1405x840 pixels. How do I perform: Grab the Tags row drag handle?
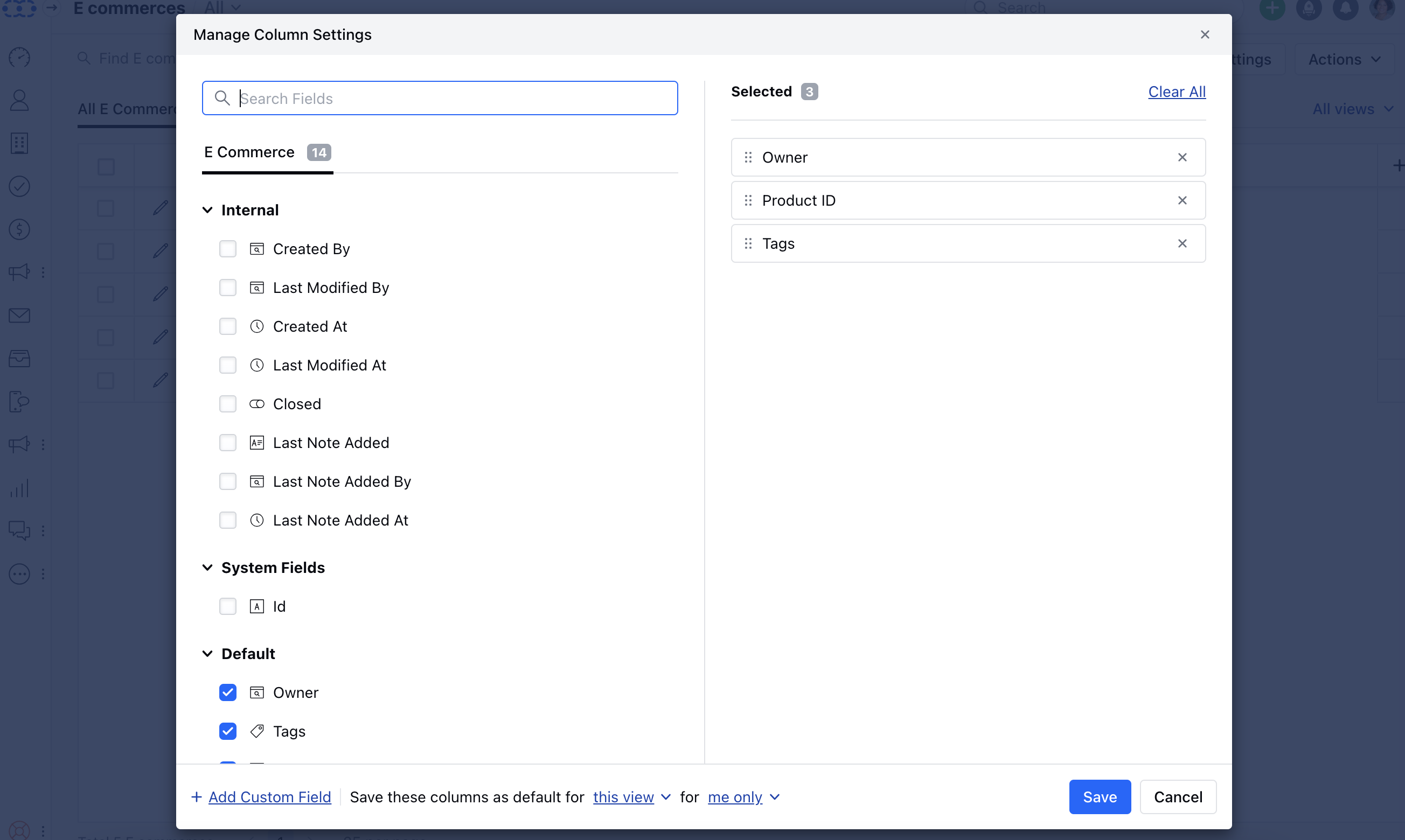pos(748,243)
